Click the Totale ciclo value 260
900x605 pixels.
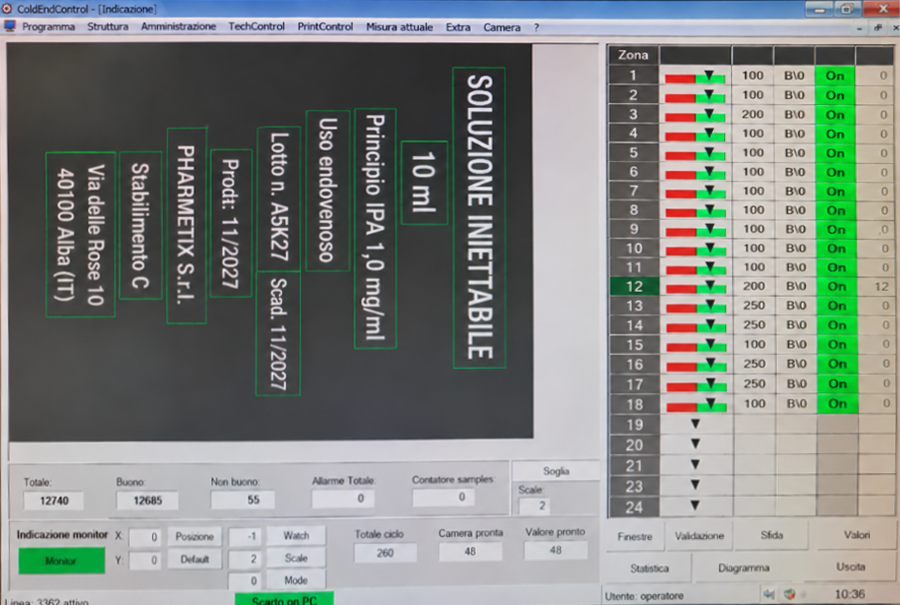pos(385,553)
